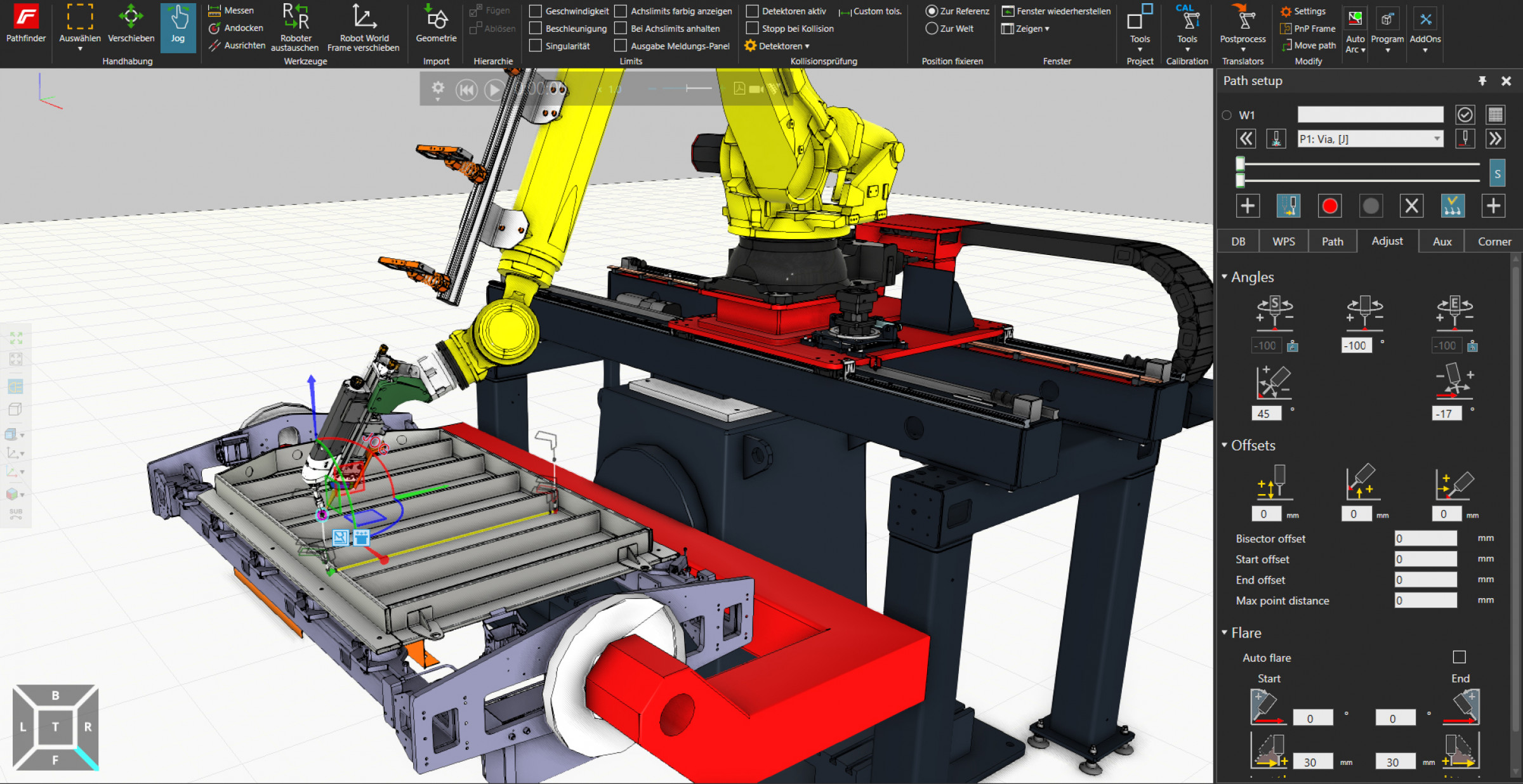The image size is (1523, 784).
Task: Click the Bisector offset input field
Action: pos(1425,539)
